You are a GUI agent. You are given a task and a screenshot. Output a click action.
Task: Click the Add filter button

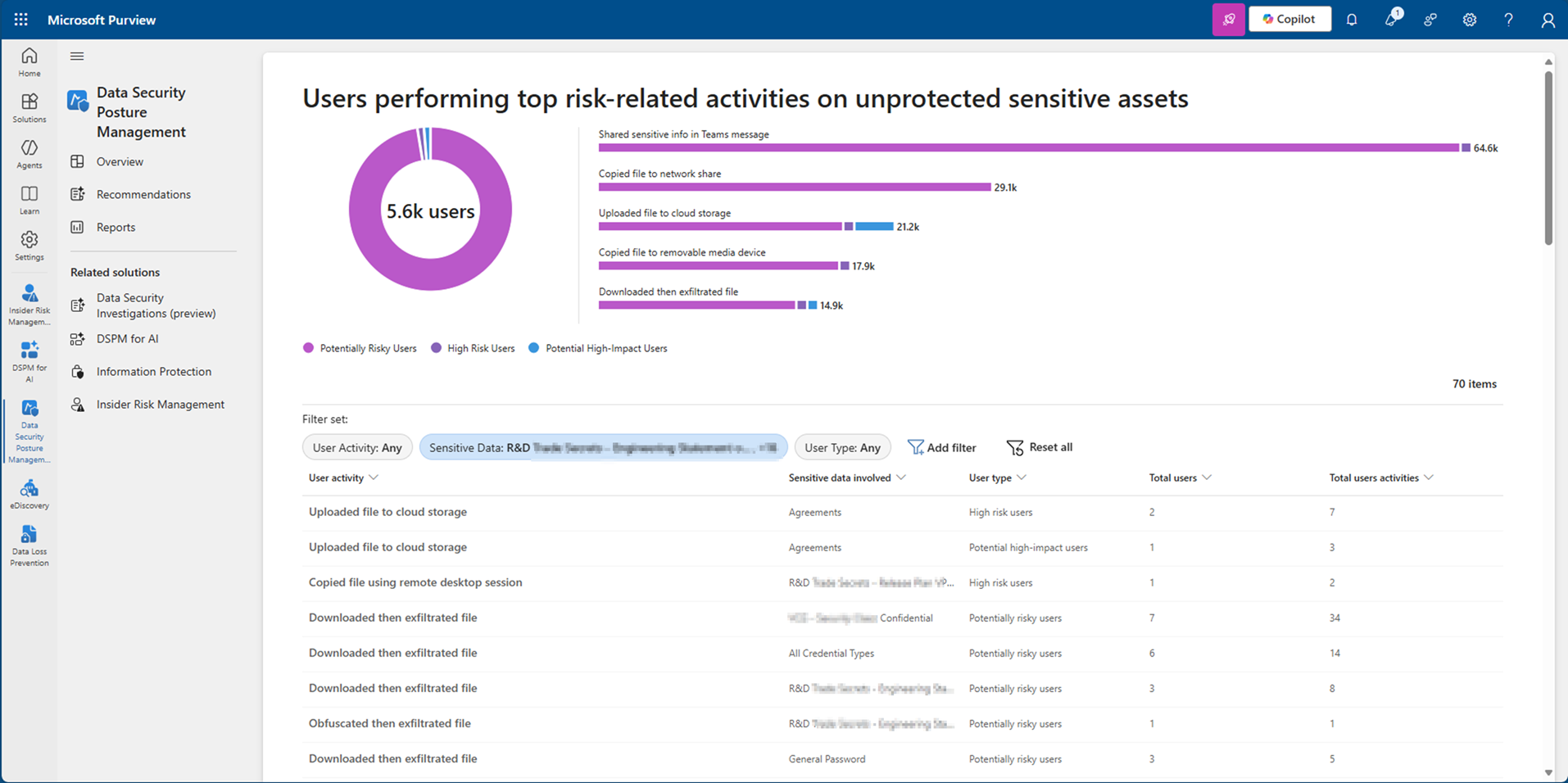(x=942, y=447)
